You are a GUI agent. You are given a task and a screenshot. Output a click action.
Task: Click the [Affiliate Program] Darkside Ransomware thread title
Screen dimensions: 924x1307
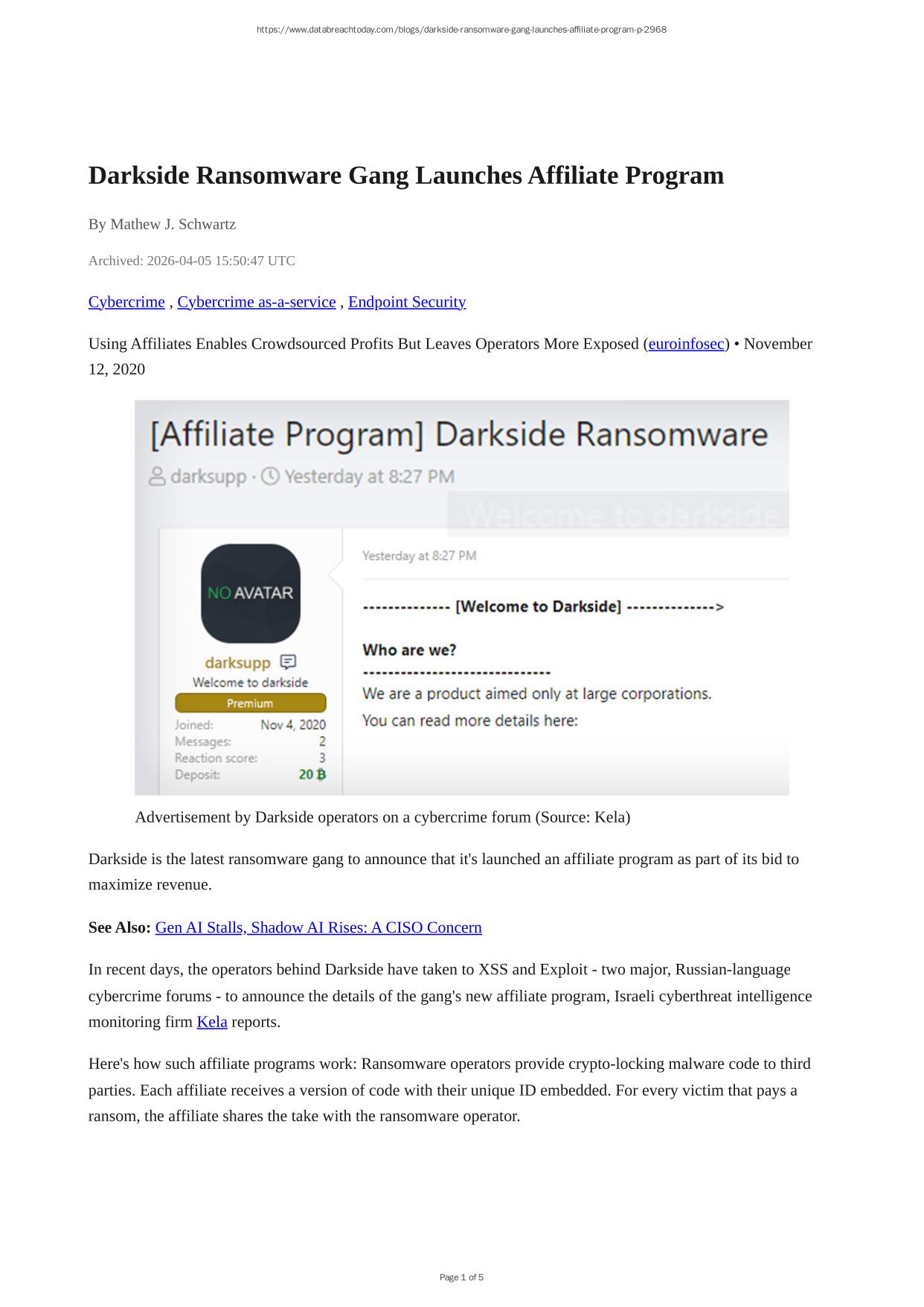(x=458, y=435)
